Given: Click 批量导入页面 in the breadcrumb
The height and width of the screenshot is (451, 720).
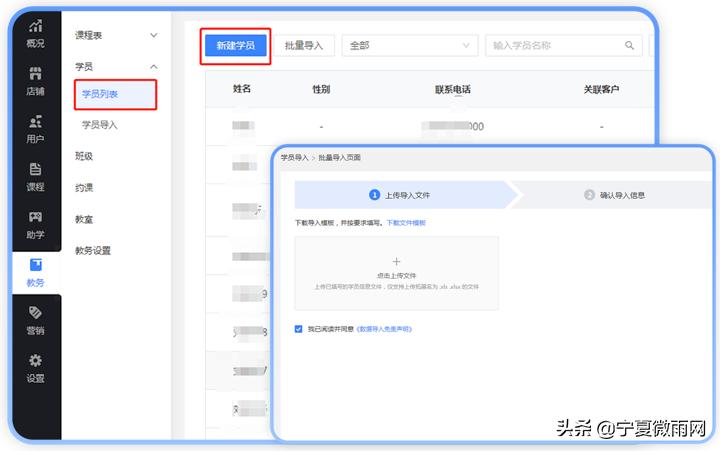Looking at the screenshot, I should (x=339, y=158).
